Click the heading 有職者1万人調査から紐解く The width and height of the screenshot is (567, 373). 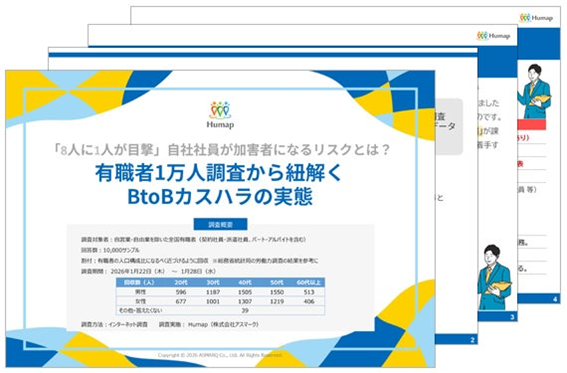[219, 173]
